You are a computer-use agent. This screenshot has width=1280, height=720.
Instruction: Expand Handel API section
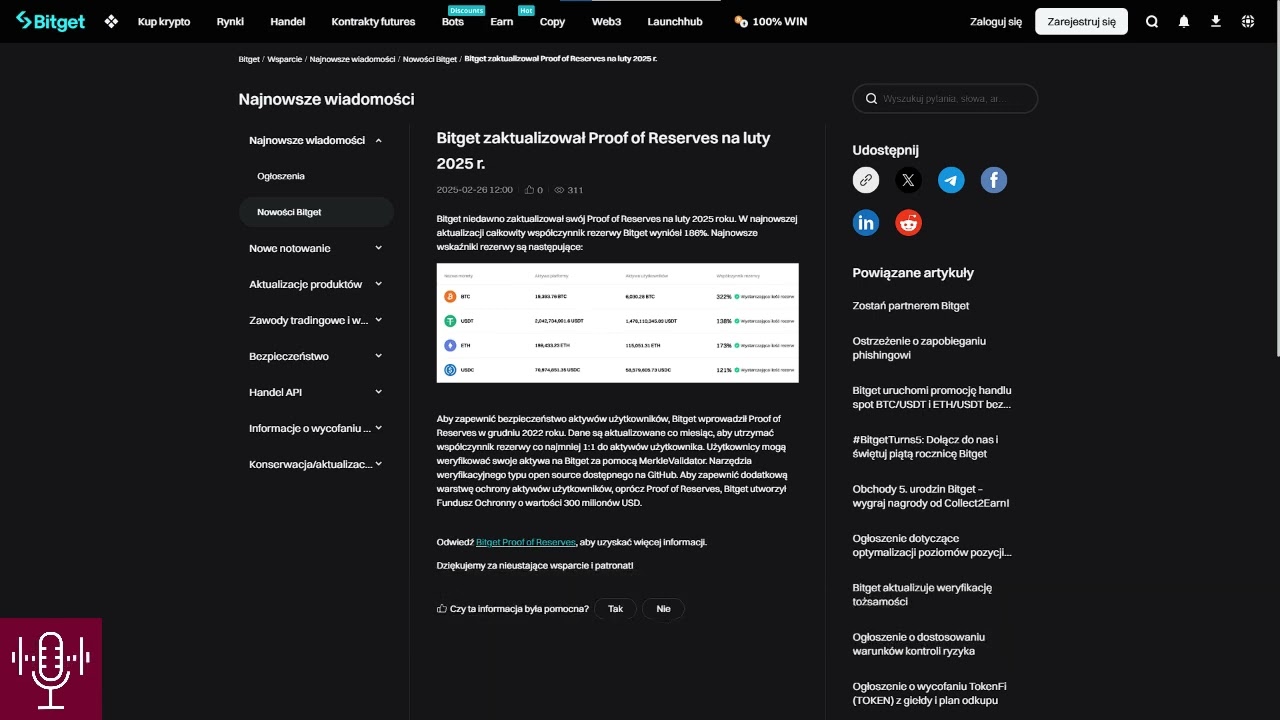click(x=378, y=392)
